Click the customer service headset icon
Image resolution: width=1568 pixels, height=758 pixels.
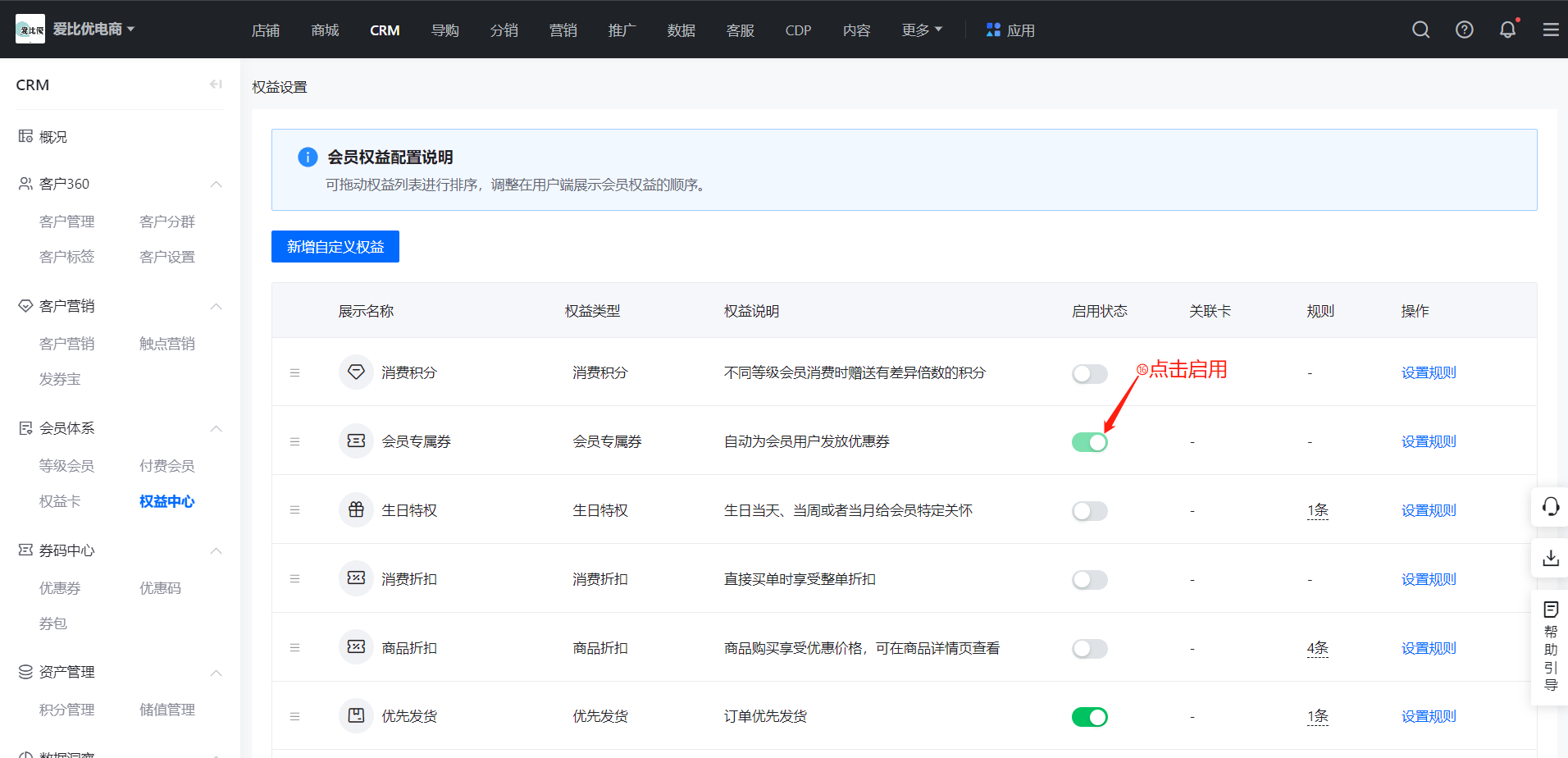click(x=1550, y=506)
